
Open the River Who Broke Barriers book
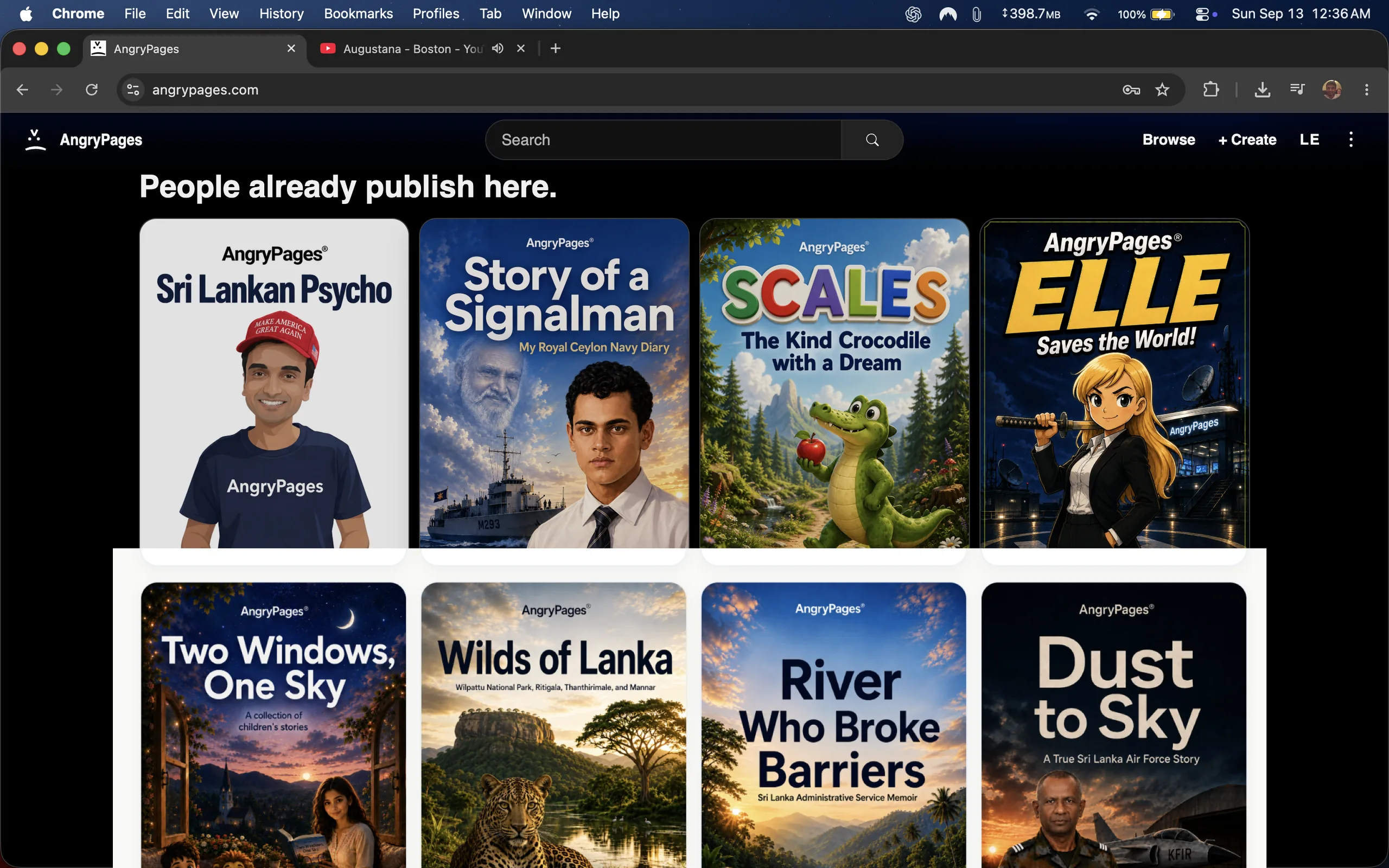click(x=833, y=725)
